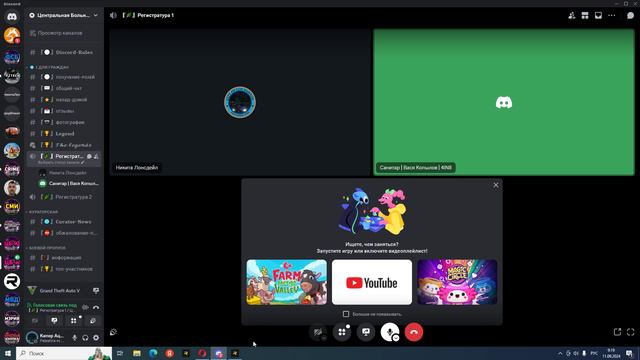
Task: Open the Curator-News text channel
Action: click(63, 222)
